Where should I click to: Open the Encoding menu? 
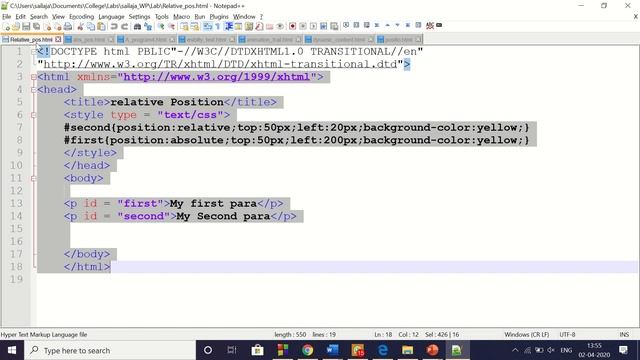click(82, 17)
